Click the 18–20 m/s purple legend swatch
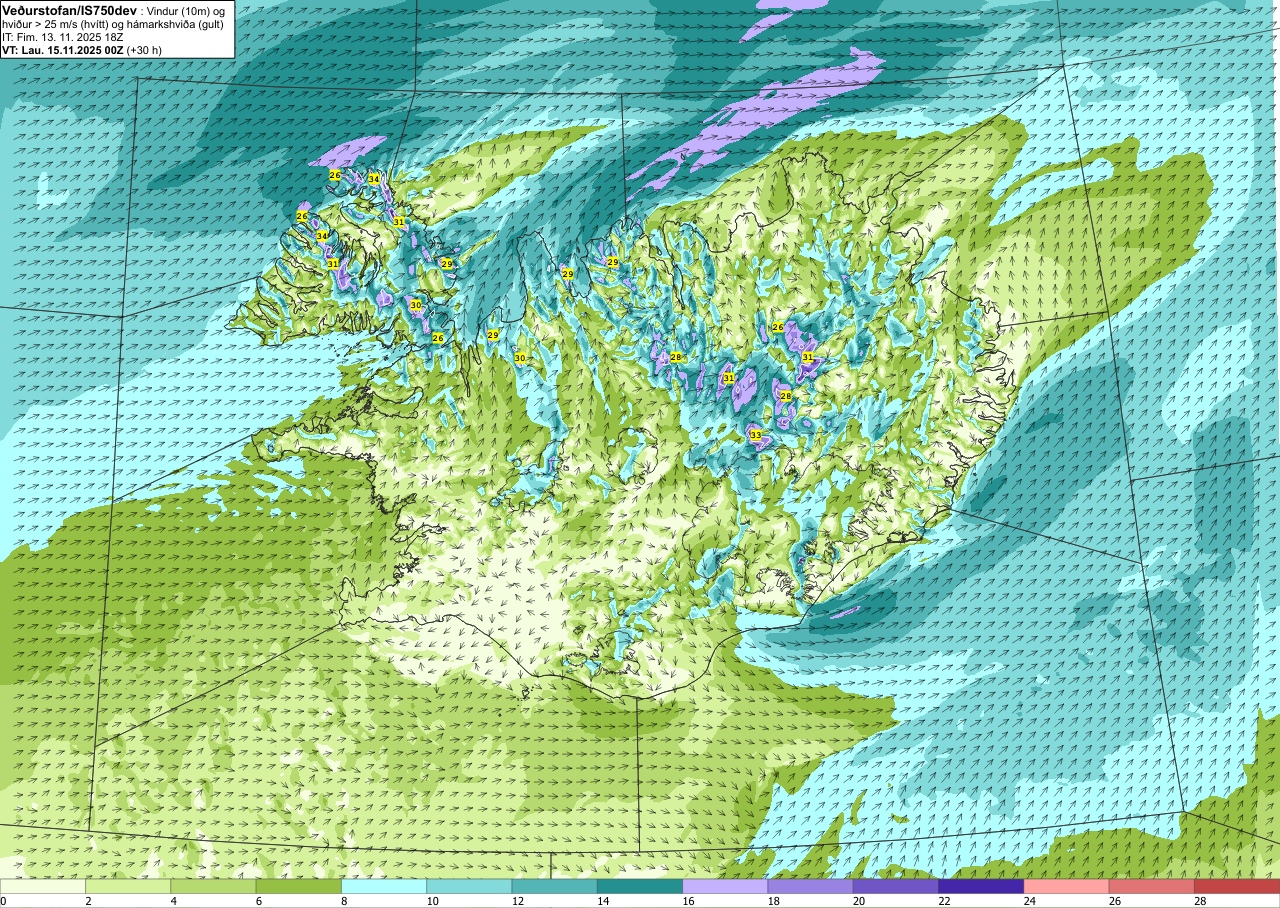The height and width of the screenshot is (908, 1280). tap(810, 886)
